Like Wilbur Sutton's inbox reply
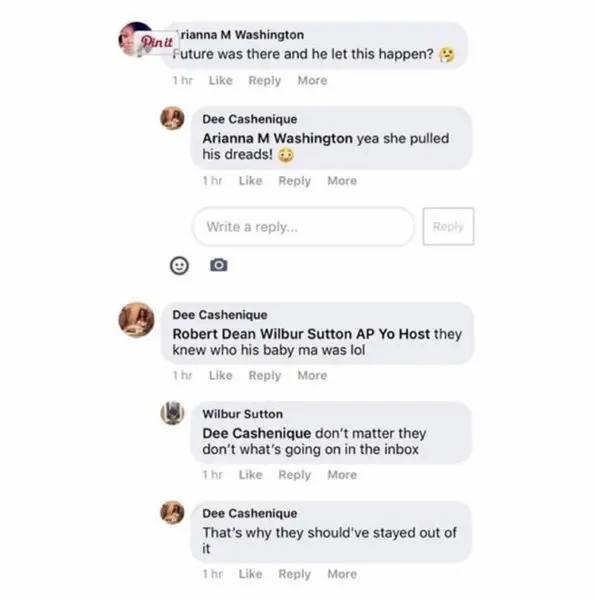The image size is (595, 600). [x=251, y=474]
